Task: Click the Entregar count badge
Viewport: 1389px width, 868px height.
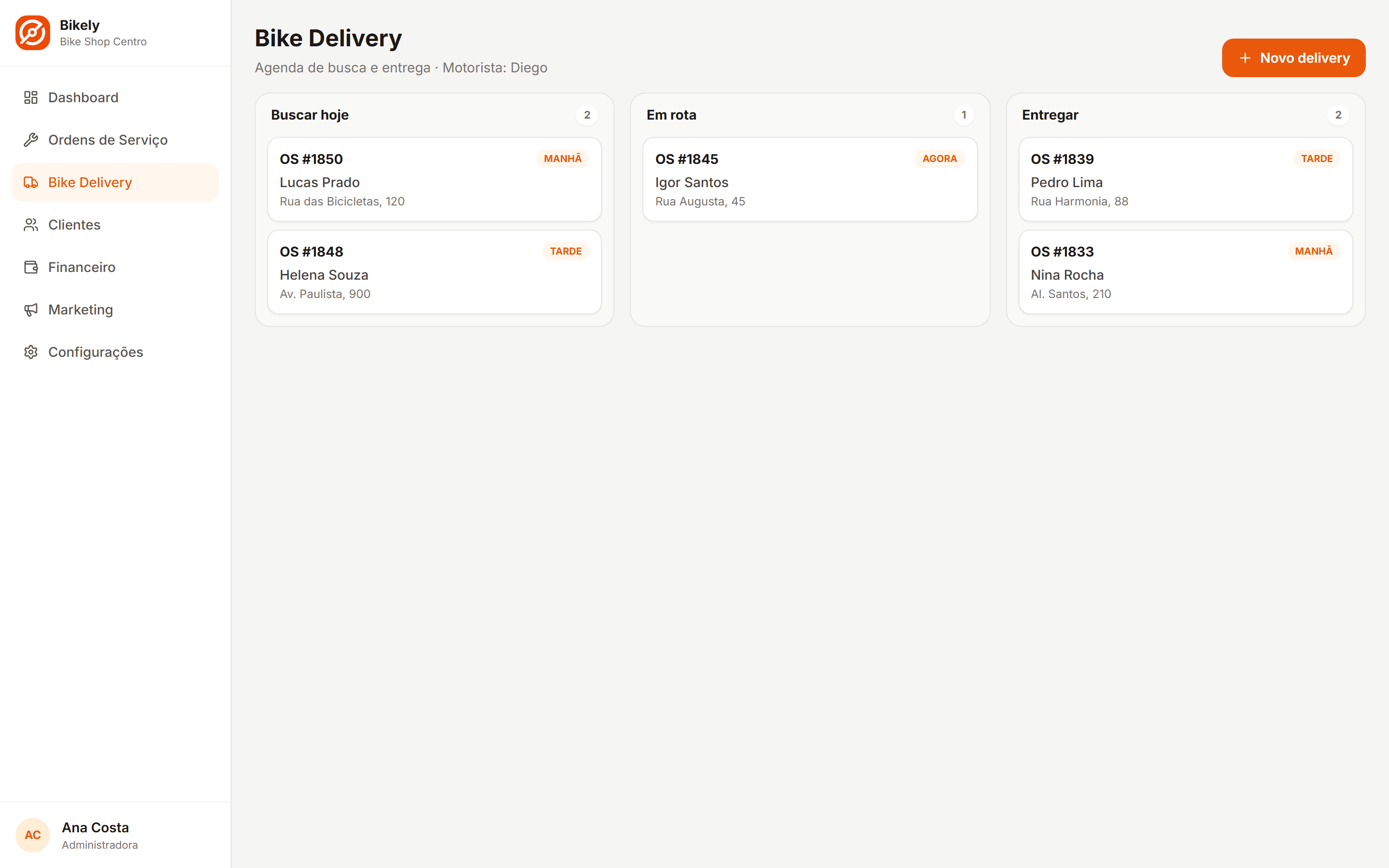Action: [1338, 115]
